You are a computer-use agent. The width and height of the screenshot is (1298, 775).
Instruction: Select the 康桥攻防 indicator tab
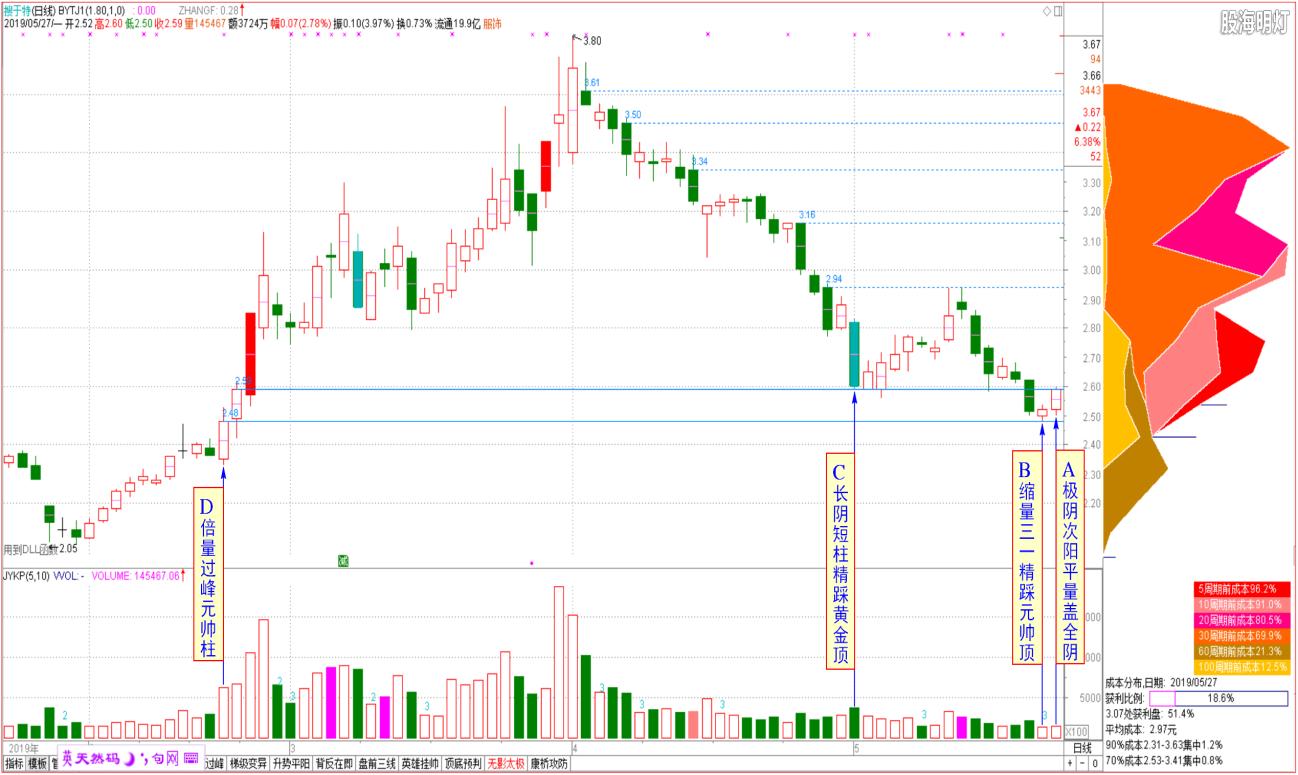coord(549,764)
